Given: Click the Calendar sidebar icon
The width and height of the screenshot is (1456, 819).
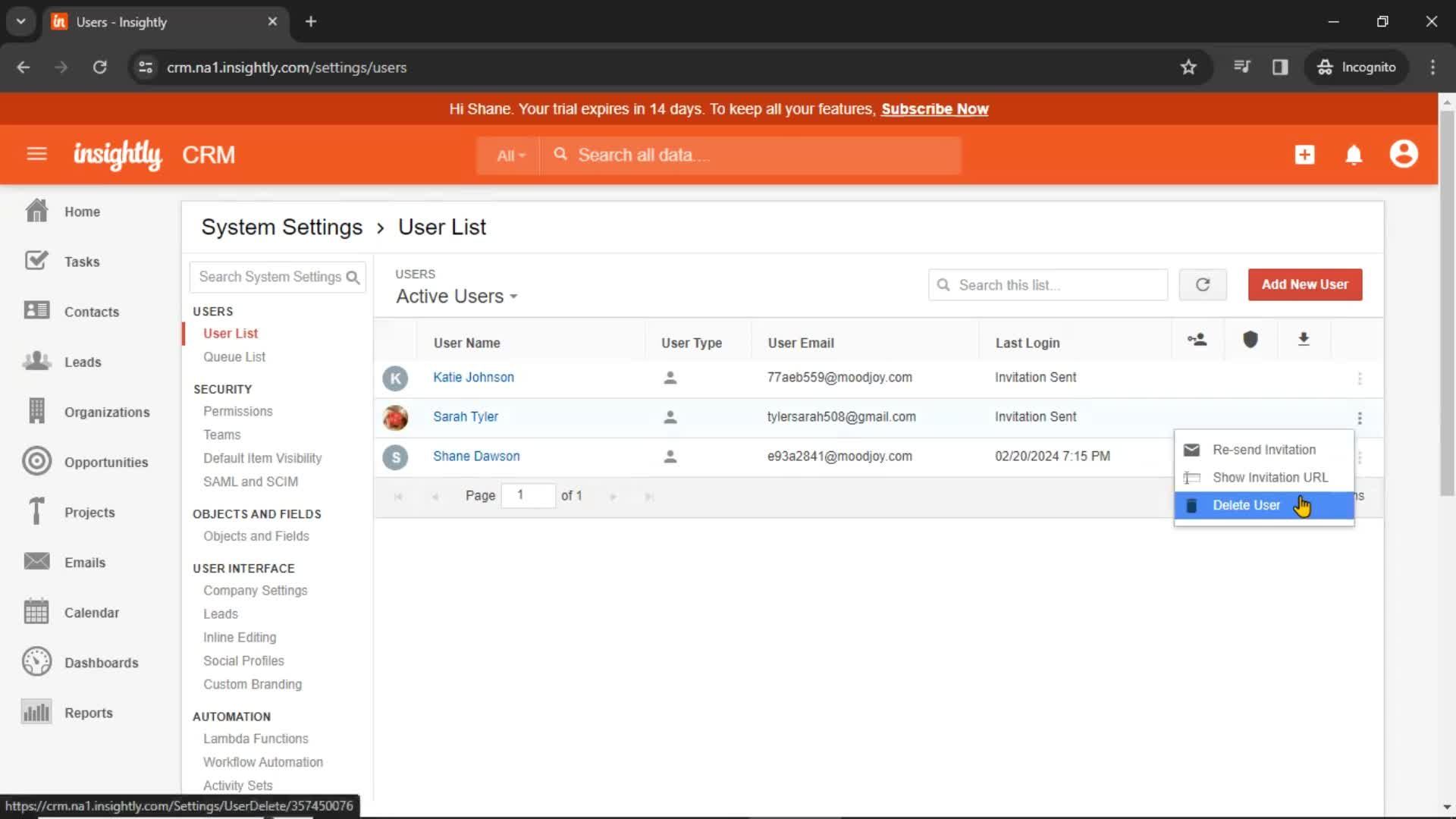Looking at the screenshot, I should pyautogui.click(x=36, y=611).
